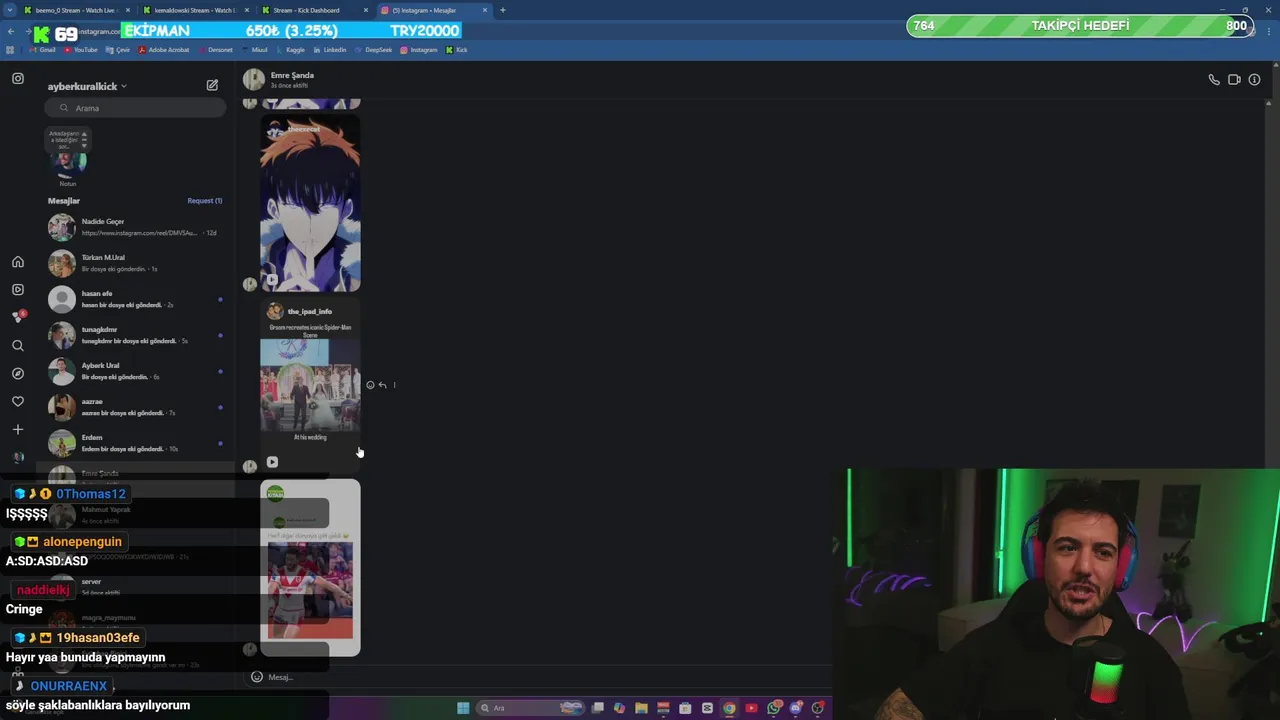Screen dimensions: 1280x720
Task: Open the emoji picker in message box
Action: [256, 677]
